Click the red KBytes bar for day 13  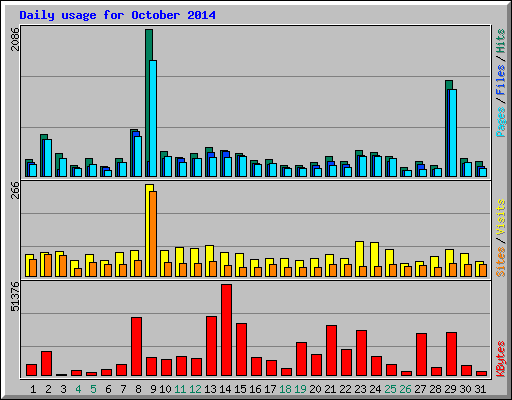(x=211, y=346)
